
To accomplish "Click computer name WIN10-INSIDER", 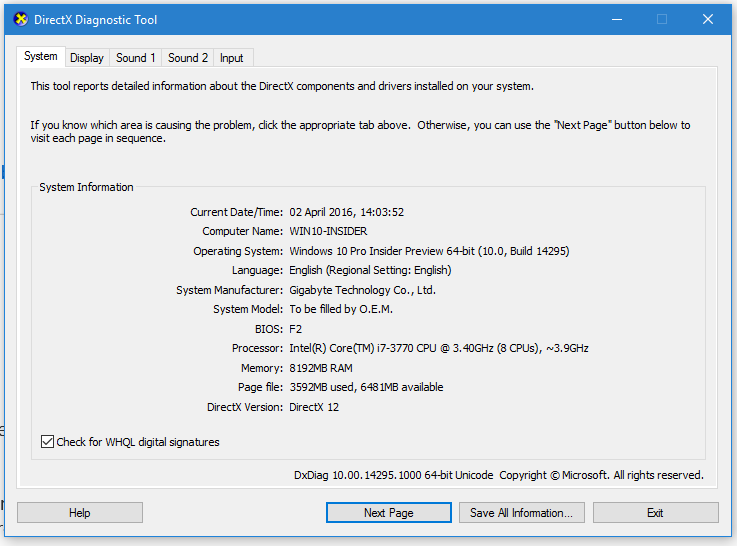I will click(328, 231).
